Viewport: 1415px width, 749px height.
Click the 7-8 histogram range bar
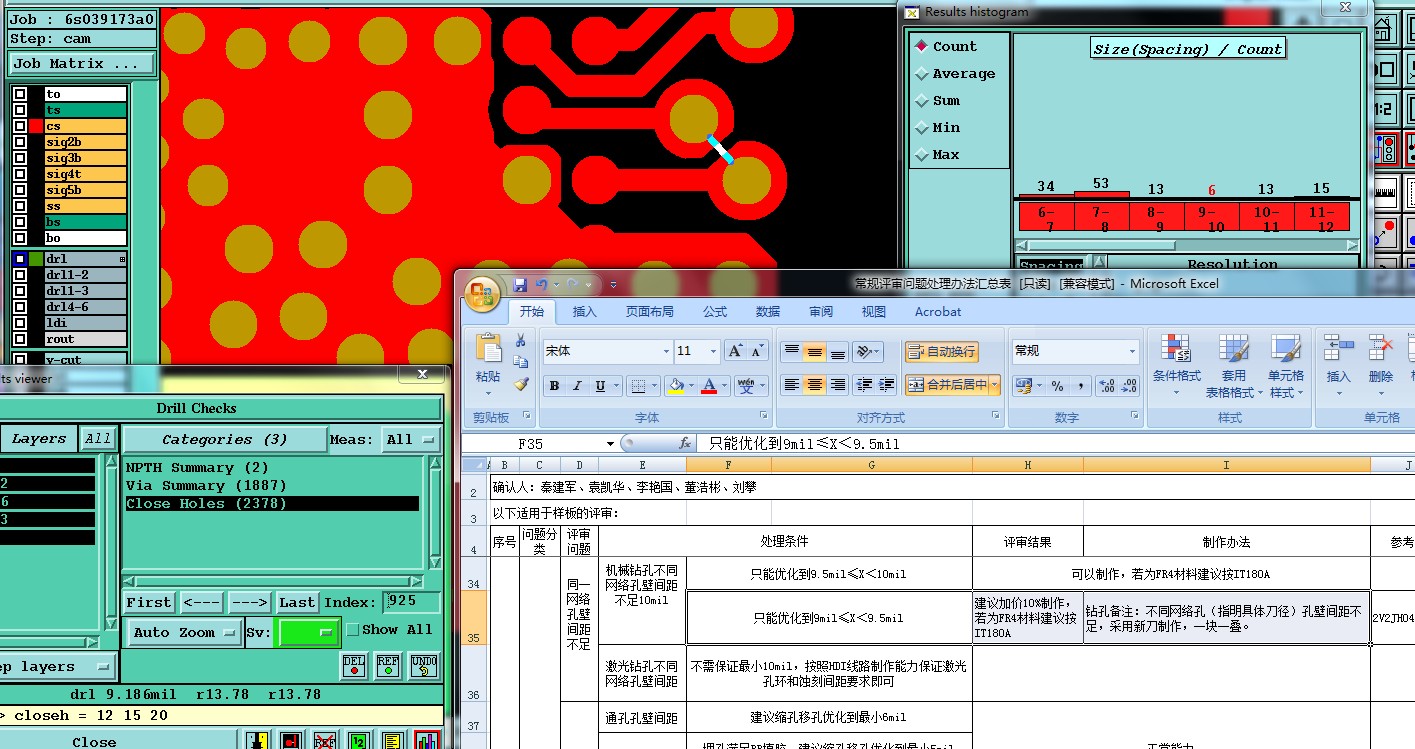tap(1101, 219)
